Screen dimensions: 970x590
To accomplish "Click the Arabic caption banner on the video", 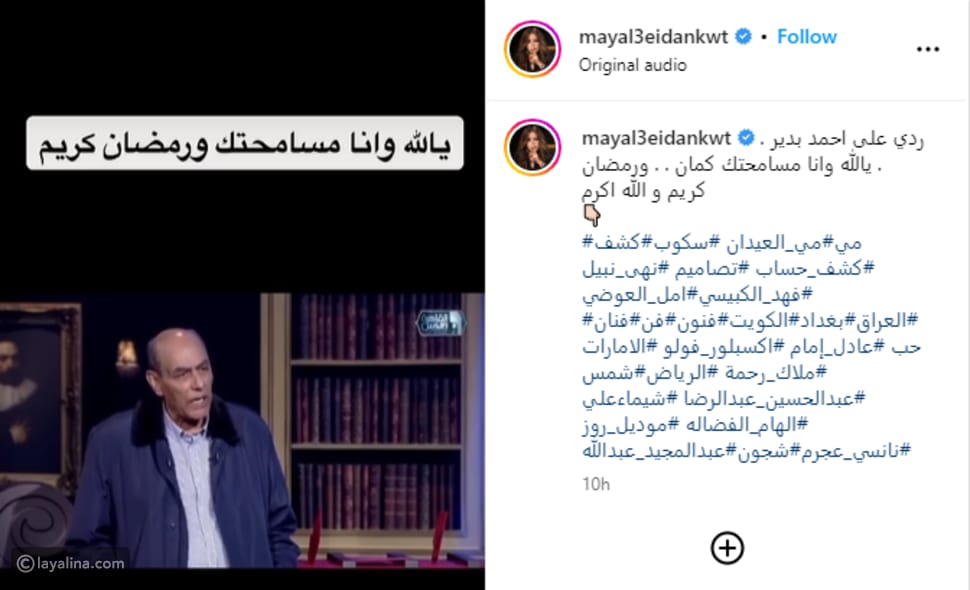I will [x=245, y=143].
